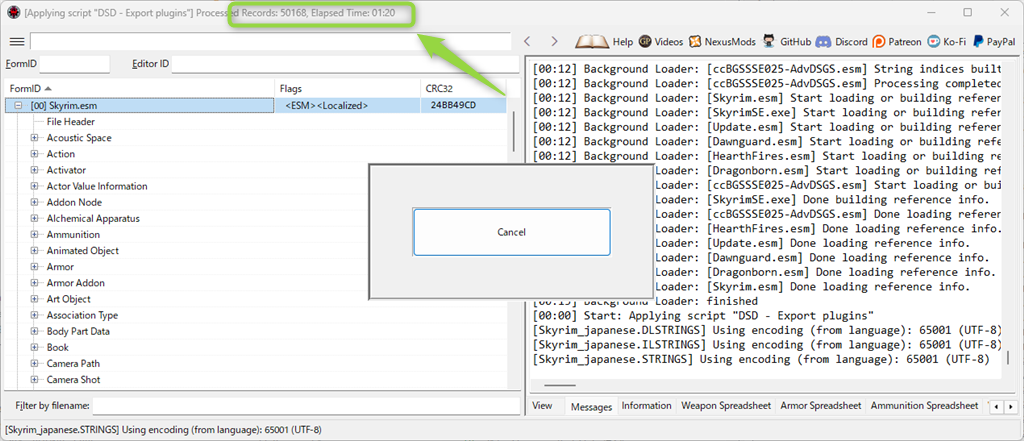Open the PayPal link

tap(993, 41)
